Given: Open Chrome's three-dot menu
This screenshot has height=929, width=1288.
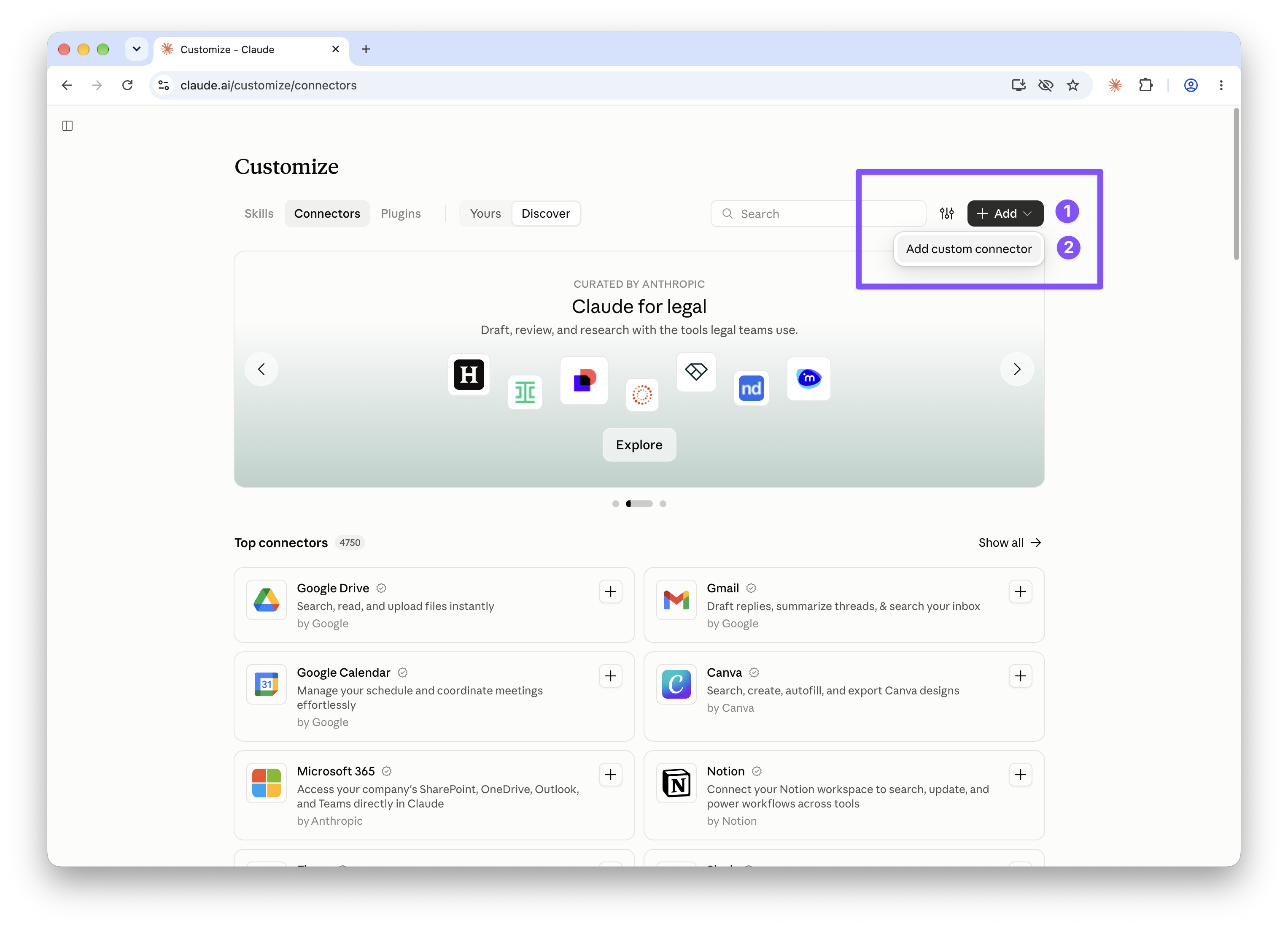Looking at the screenshot, I should [x=1221, y=85].
